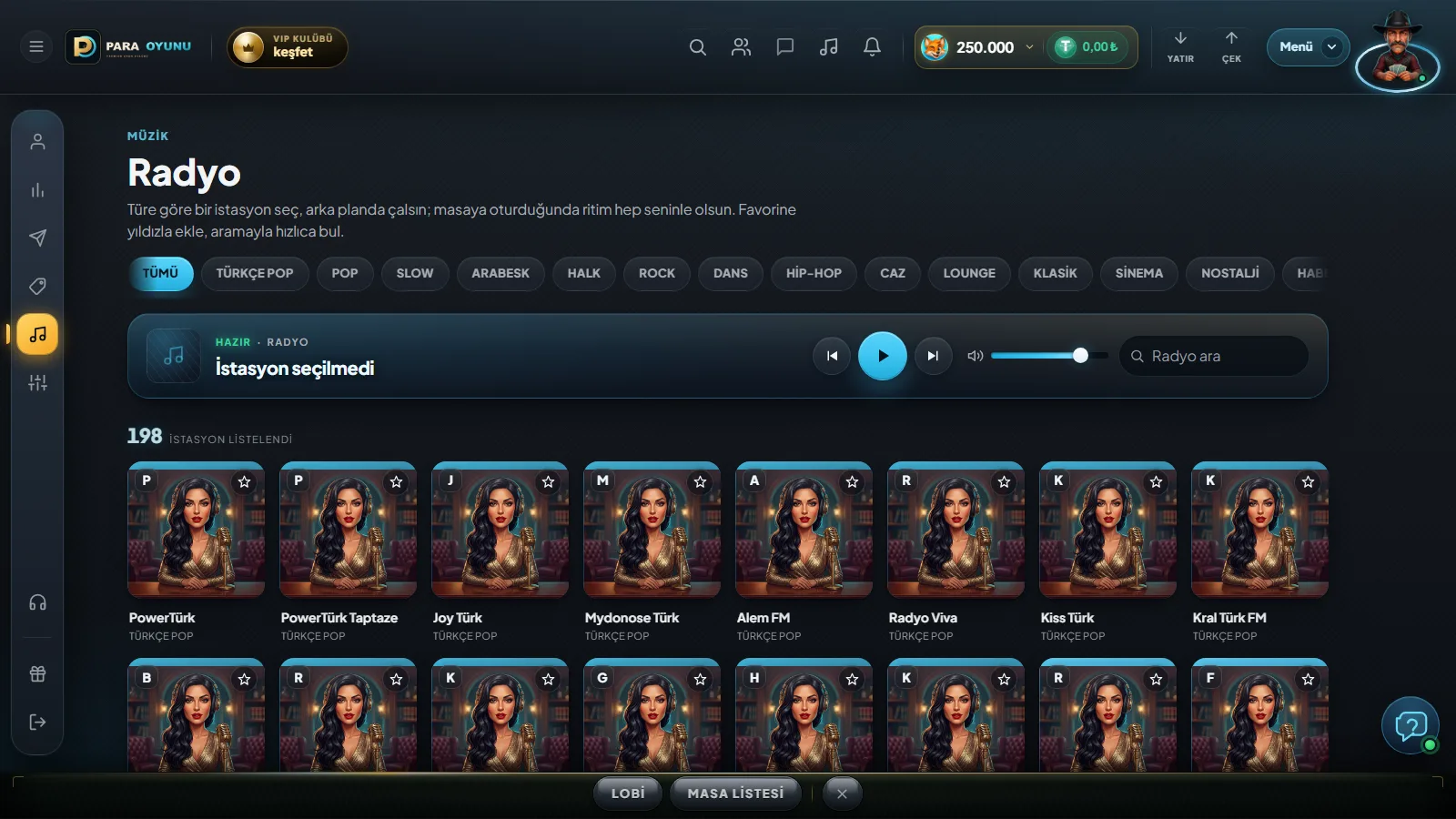This screenshot has height=819, width=1456.
Task: Select the SİNEMA genre tab
Action: (x=1139, y=273)
